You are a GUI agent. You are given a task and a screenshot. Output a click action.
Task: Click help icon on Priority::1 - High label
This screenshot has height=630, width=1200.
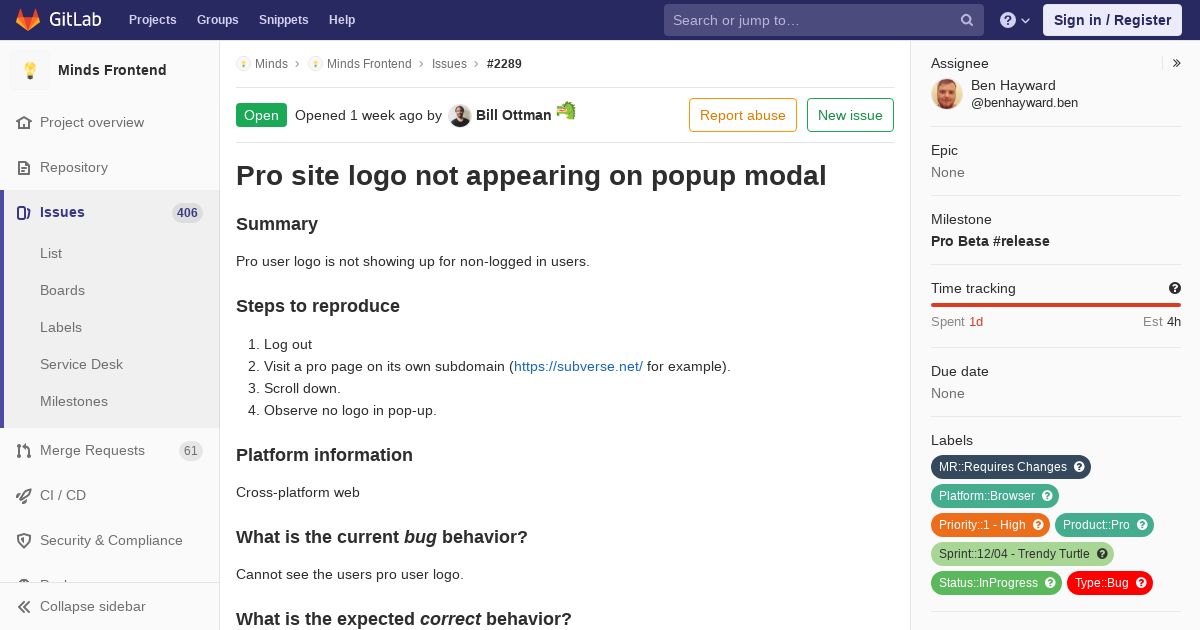1038,525
